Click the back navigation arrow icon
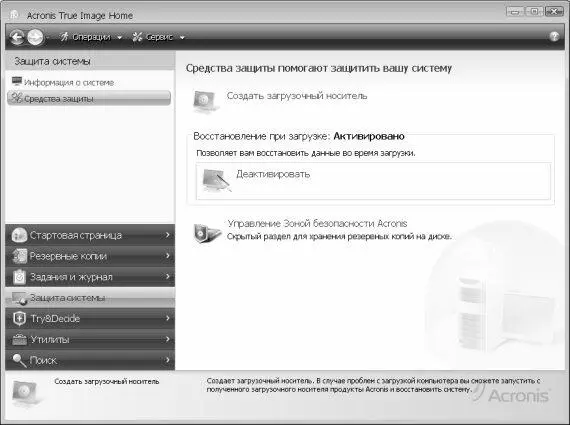 17,37
